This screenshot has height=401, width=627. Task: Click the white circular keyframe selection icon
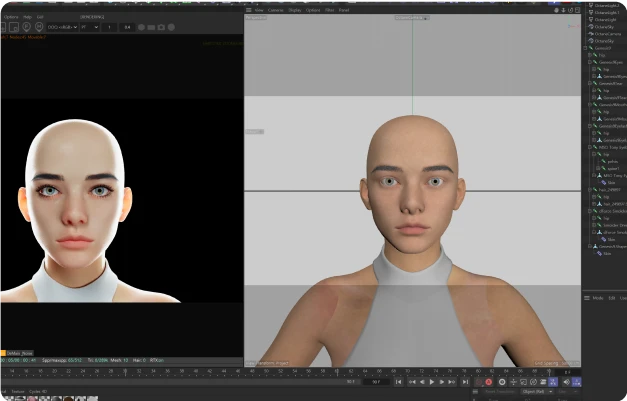point(502,382)
